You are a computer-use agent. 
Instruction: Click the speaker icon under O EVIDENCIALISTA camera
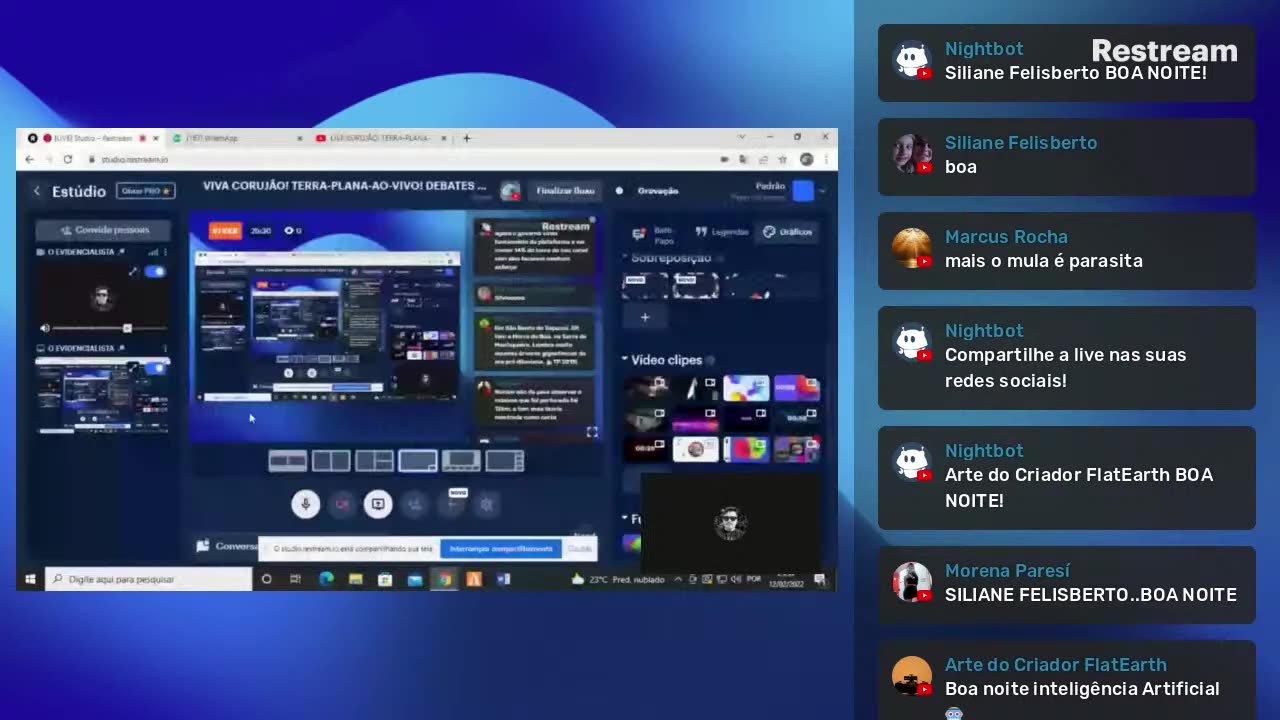click(x=44, y=328)
